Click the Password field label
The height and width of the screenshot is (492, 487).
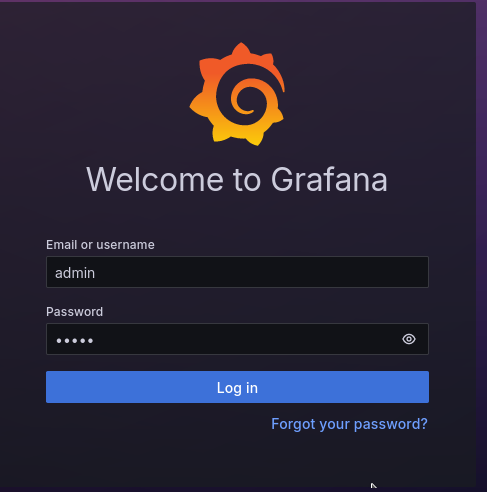[x=74, y=312]
